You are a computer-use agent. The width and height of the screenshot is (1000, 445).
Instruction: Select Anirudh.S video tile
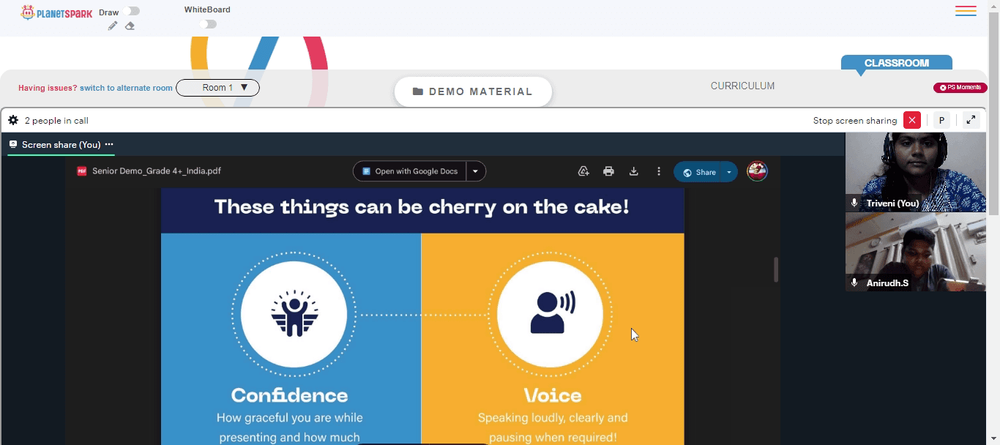(915, 252)
